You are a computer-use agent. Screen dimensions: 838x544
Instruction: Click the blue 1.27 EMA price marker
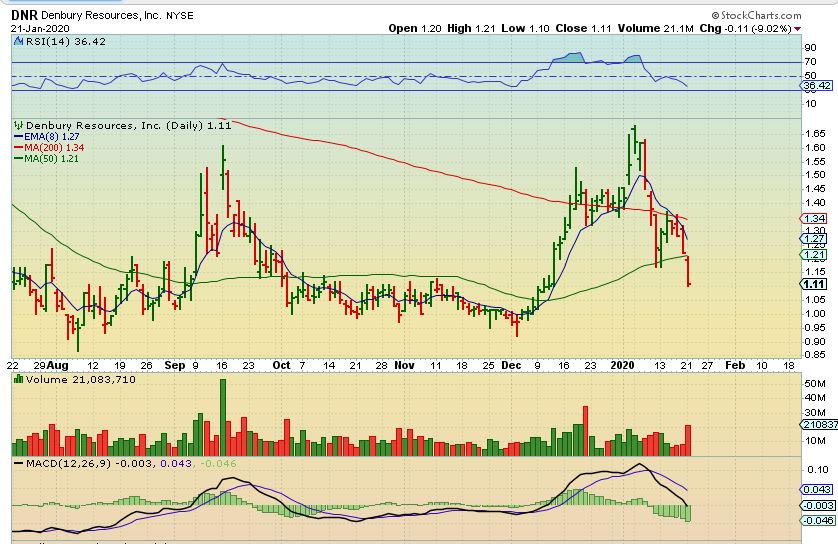(814, 238)
